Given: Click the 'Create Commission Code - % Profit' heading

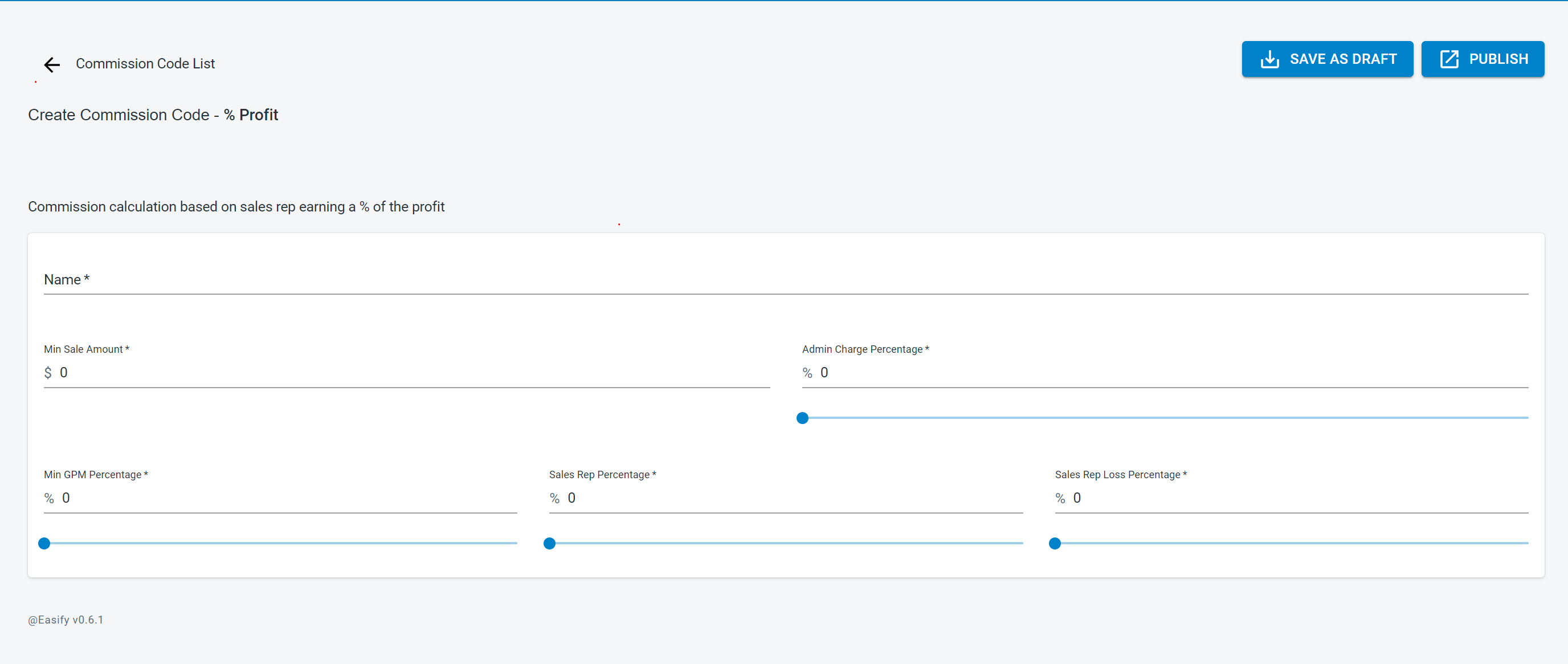Looking at the screenshot, I should coord(153,115).
